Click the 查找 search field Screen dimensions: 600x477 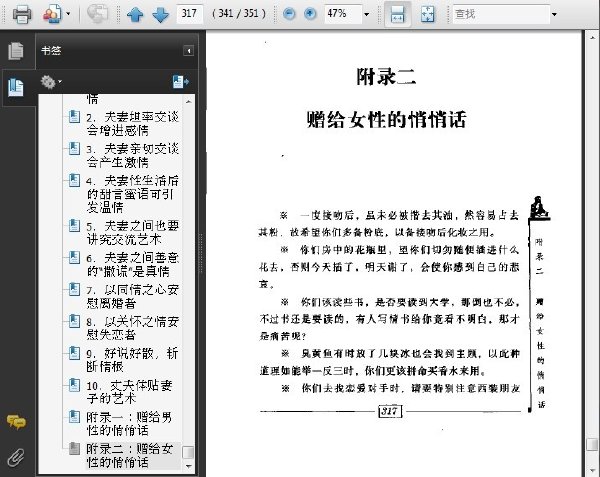(501, 14)
